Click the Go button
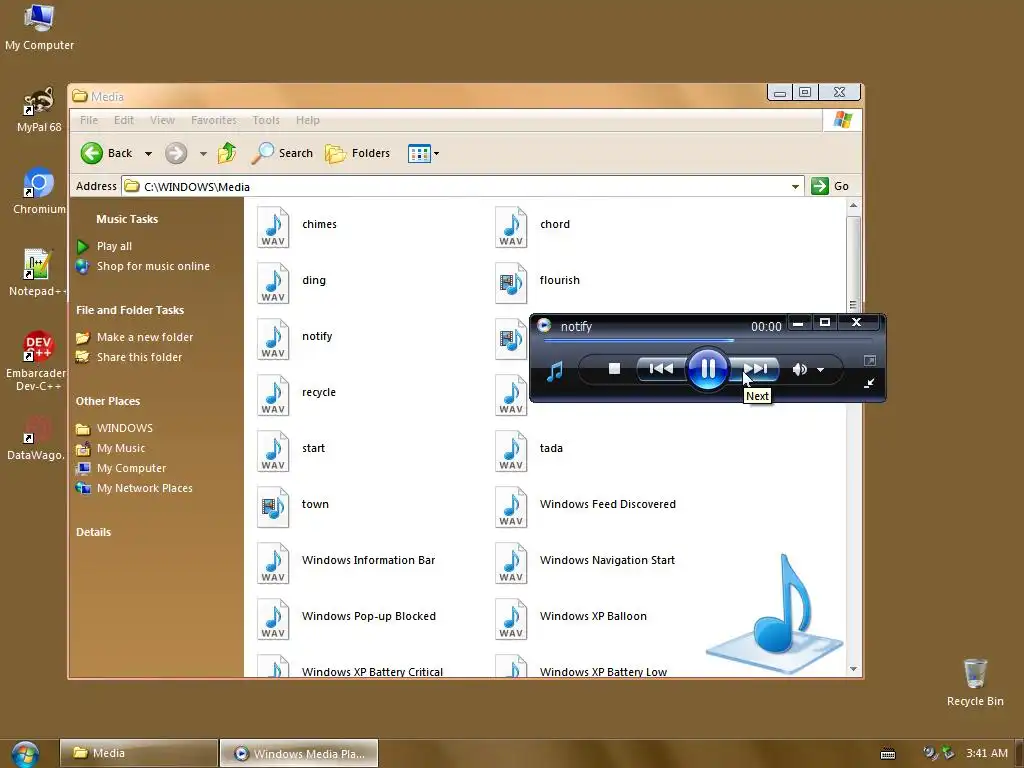The image size is (1024, 768). click(829, 186)
